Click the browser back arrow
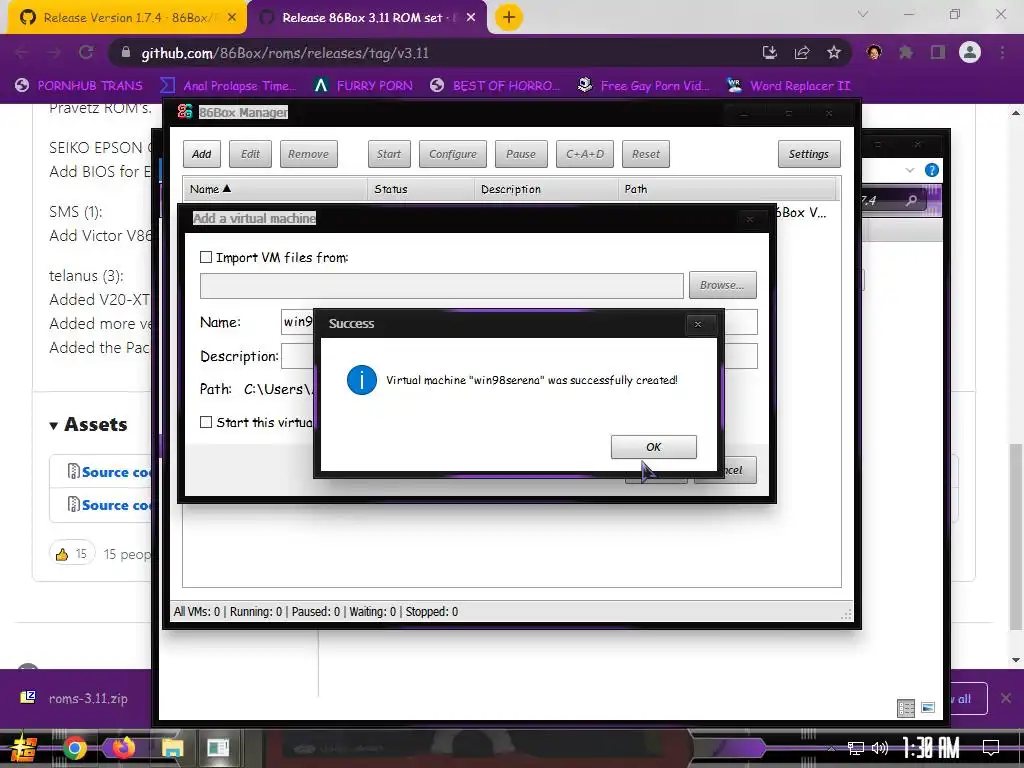 (x=21, y=53)
